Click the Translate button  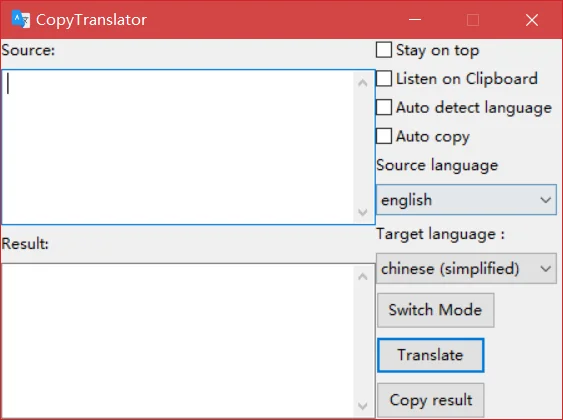coord(431,355)
